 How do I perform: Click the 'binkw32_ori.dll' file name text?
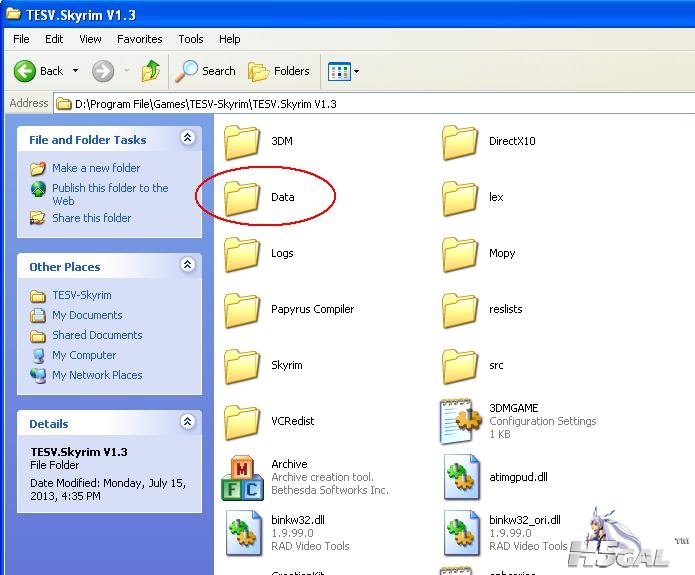tap(525, 520)
